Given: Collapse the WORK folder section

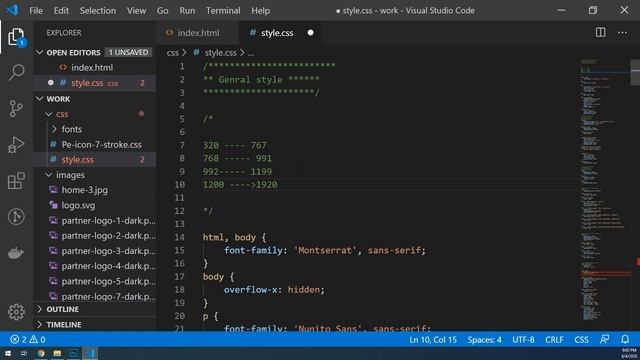Looking at the screenshot, I should [x=58, y=99].
